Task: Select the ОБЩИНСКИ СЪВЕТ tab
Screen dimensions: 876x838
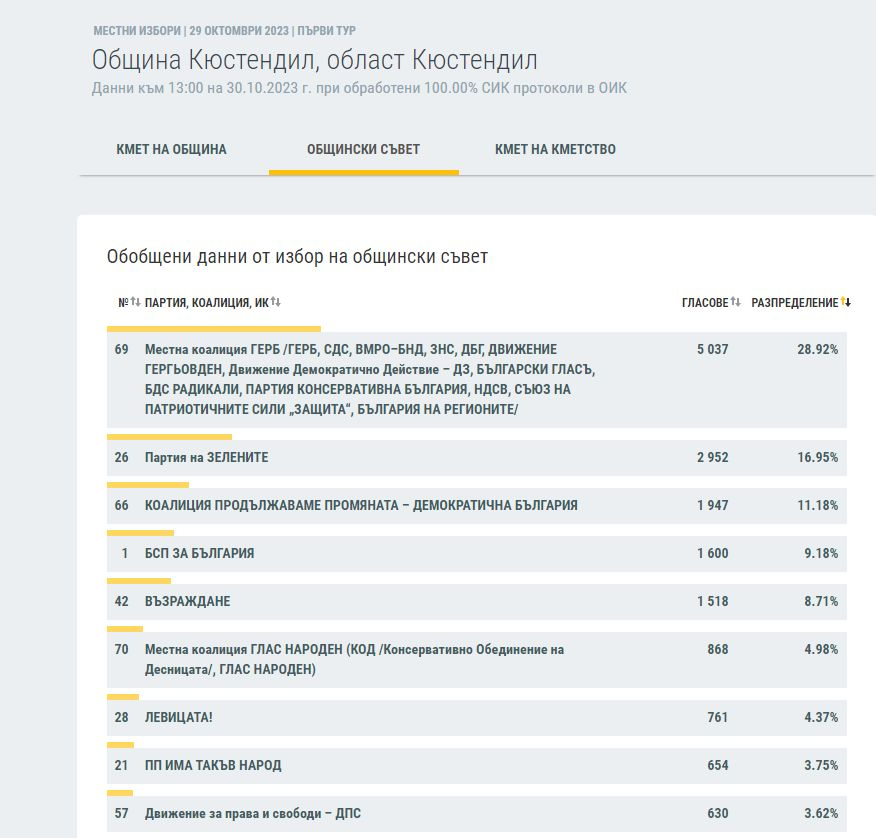Action: [363, 149]
